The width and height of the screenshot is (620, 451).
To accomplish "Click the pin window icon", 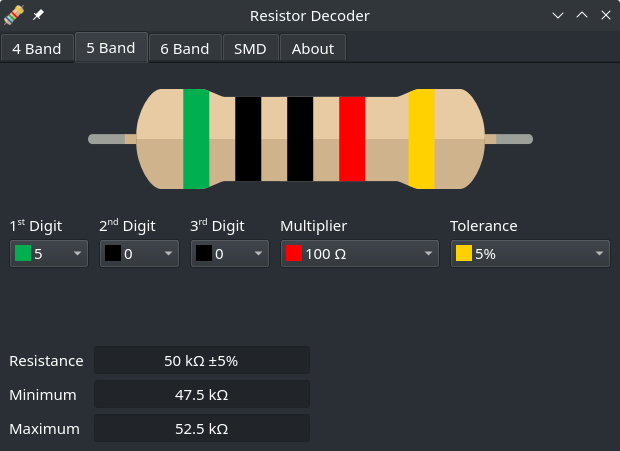I will [x=38, y=15].
